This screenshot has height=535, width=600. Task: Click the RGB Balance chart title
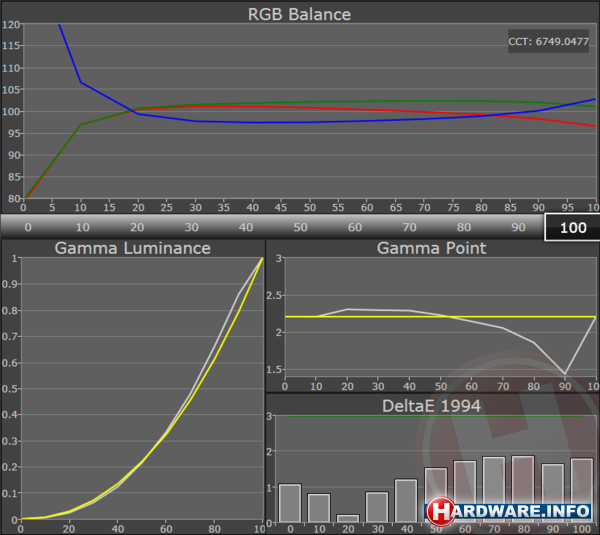(300, 14)
